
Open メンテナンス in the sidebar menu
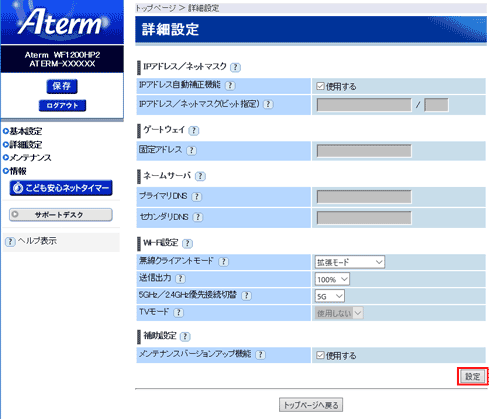30,158
